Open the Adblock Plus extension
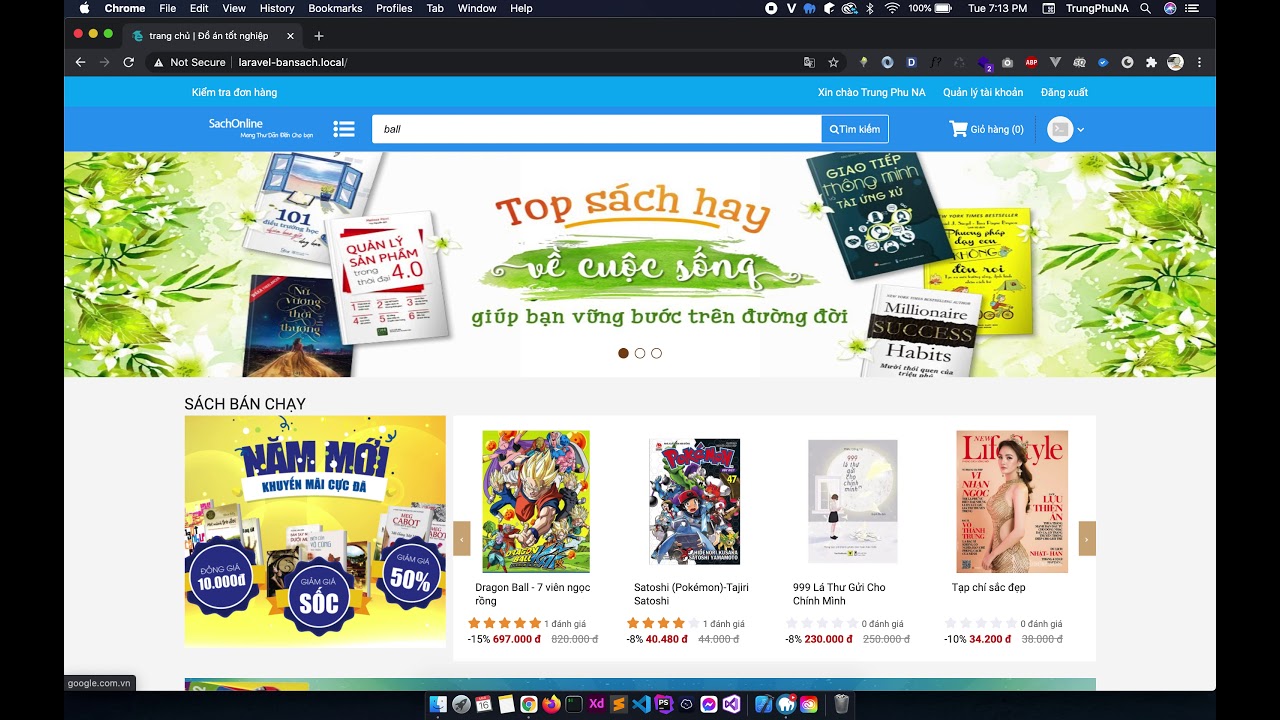This screenshot has width=1280, height=720. (x=1031, y=62)
